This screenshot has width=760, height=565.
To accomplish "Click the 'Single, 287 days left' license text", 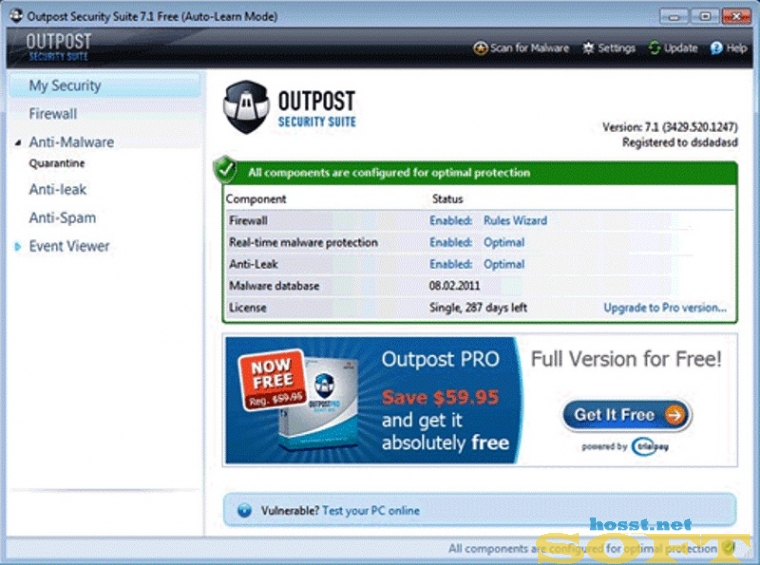I will [478, 308].
